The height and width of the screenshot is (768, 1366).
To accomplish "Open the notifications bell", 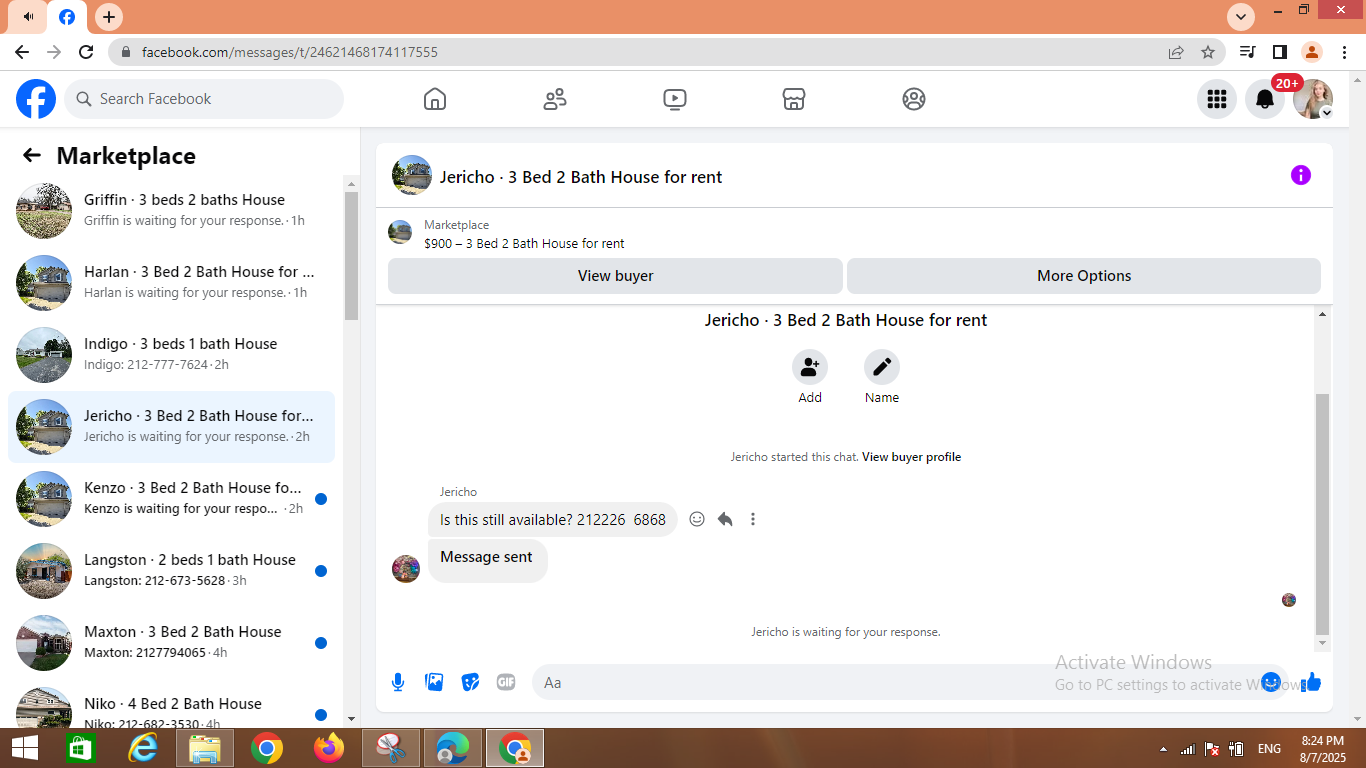I will pos(1265,99).
